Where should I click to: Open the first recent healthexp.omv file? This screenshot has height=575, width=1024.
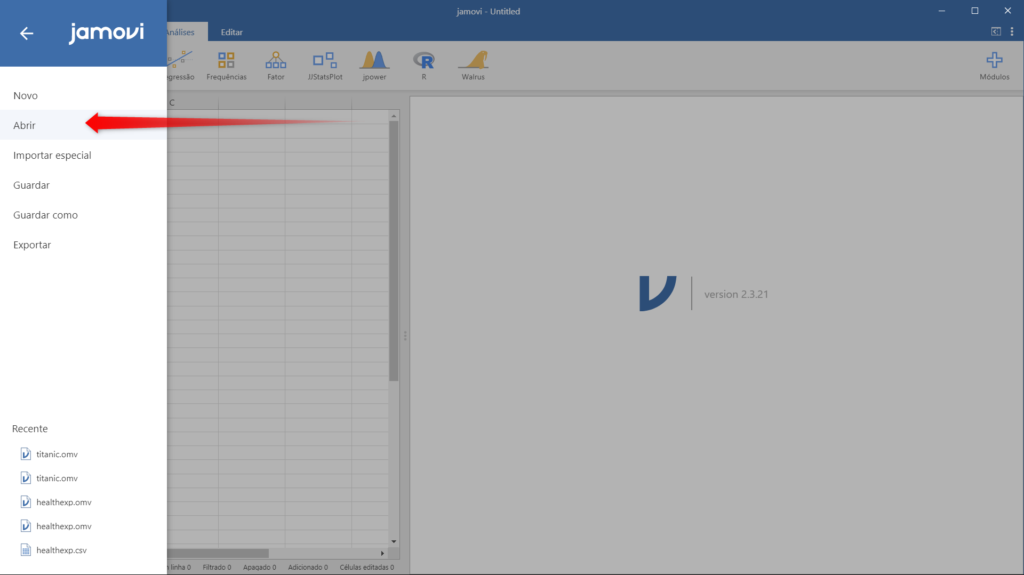tap(63, 502)
